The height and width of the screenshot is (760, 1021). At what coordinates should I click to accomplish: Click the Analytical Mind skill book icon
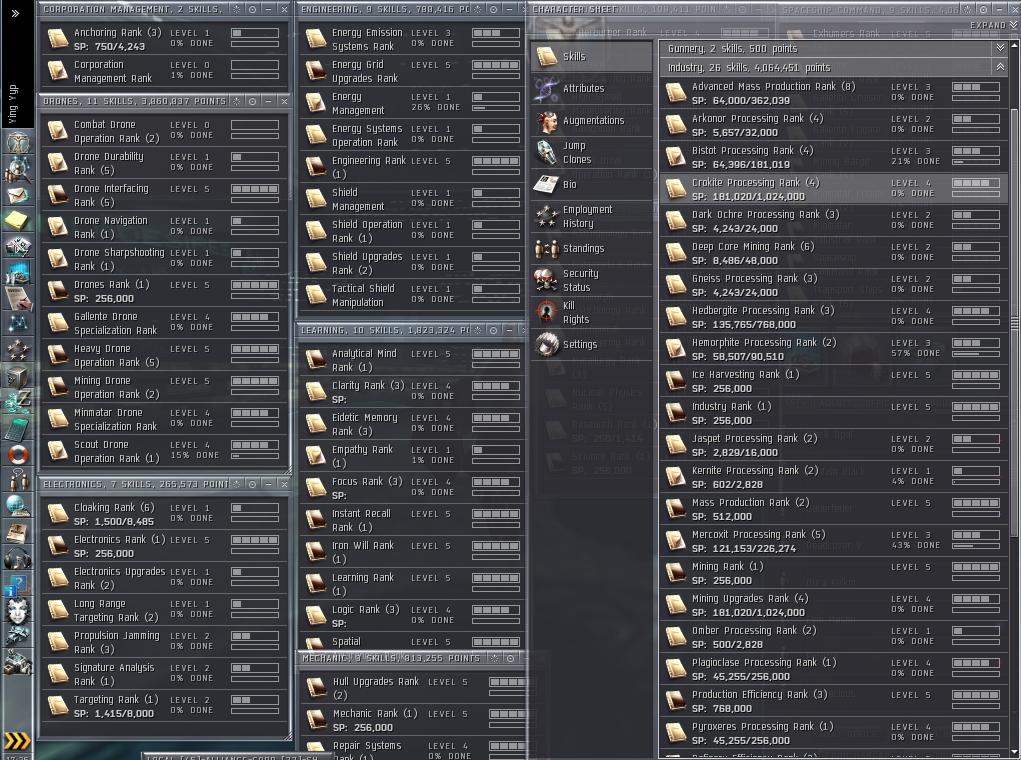pos(316,359)
